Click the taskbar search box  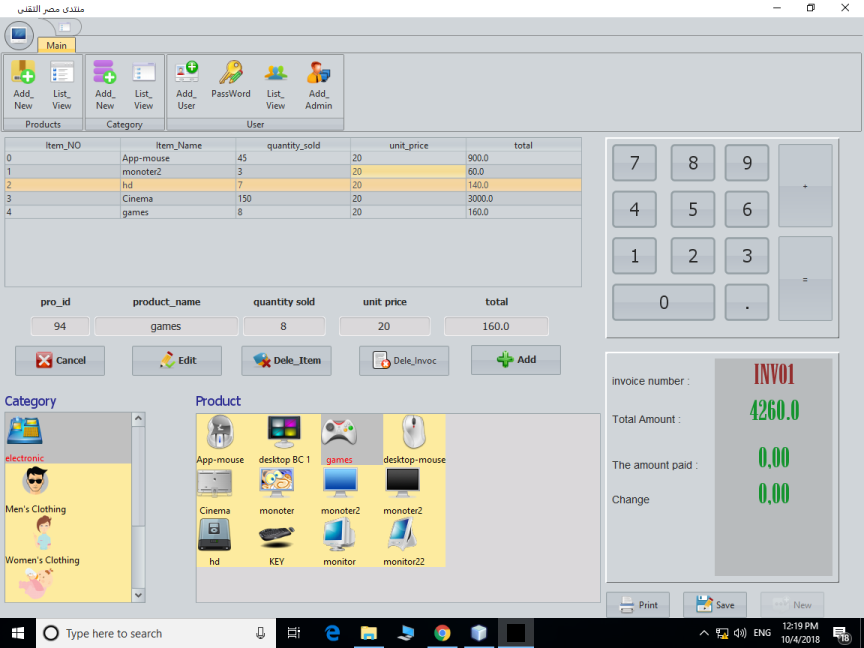(156, 633)
